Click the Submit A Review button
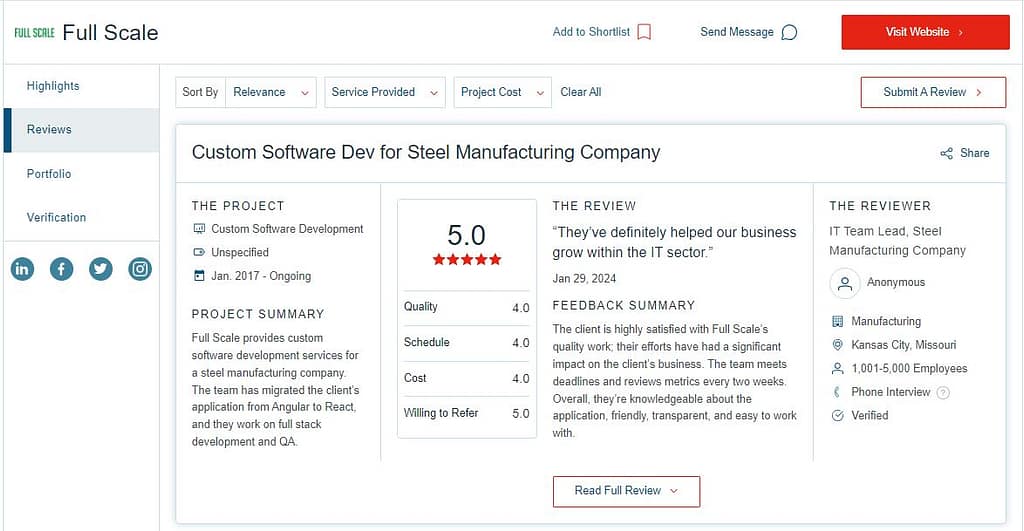 933,92
